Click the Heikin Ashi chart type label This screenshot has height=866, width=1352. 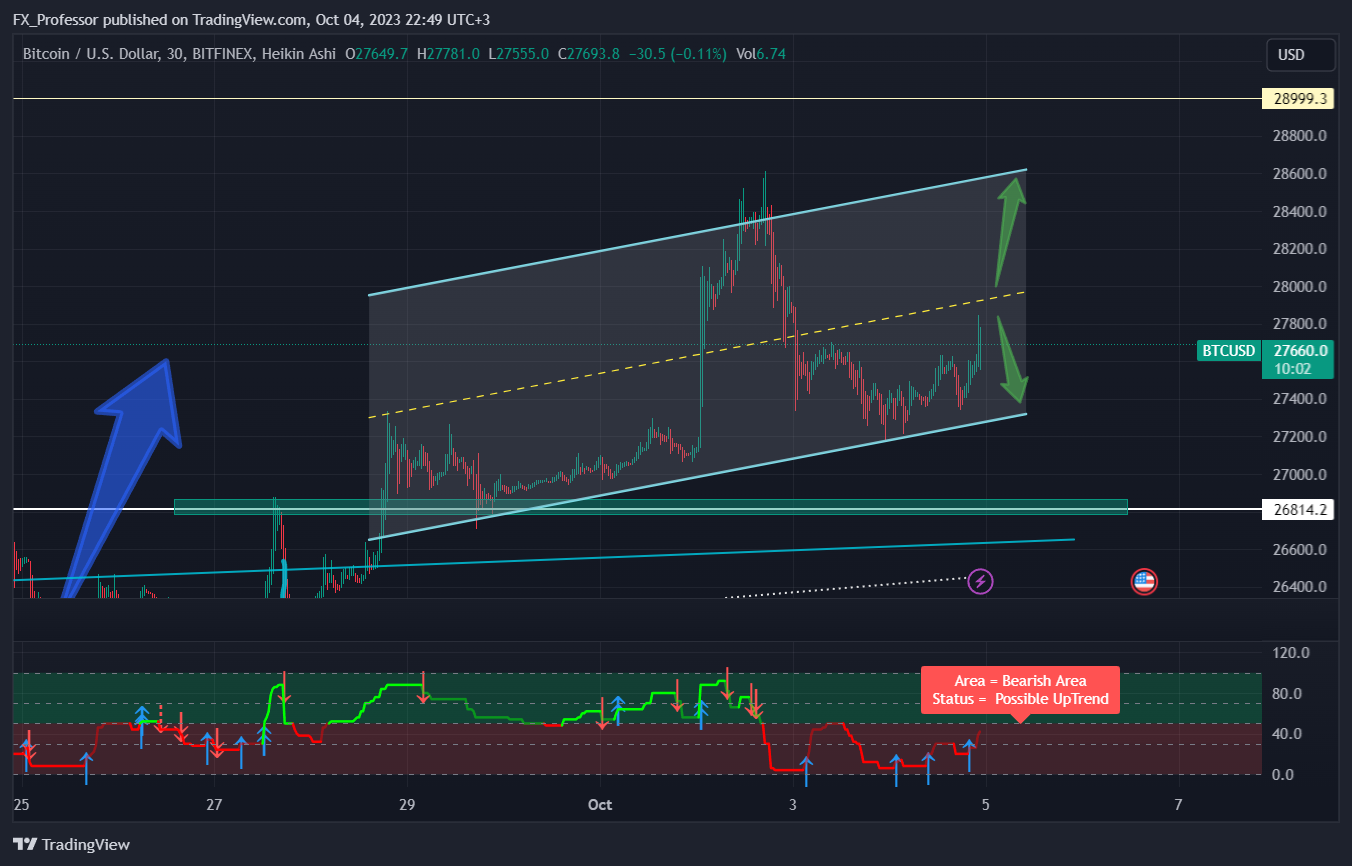299,53
